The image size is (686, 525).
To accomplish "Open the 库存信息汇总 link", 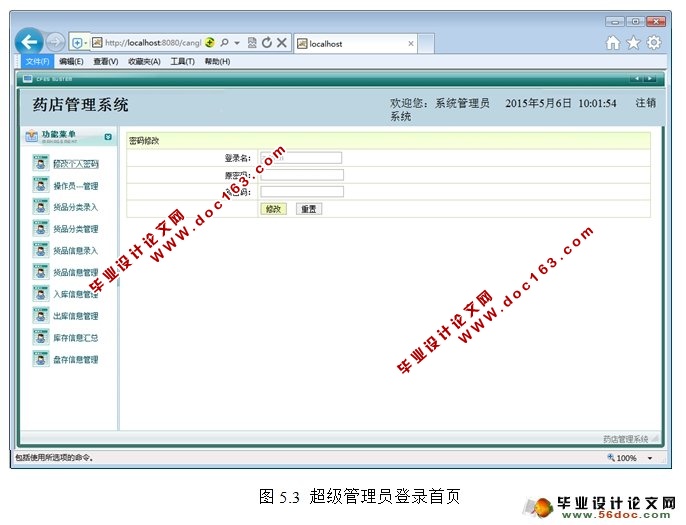I will pos(76,338).
